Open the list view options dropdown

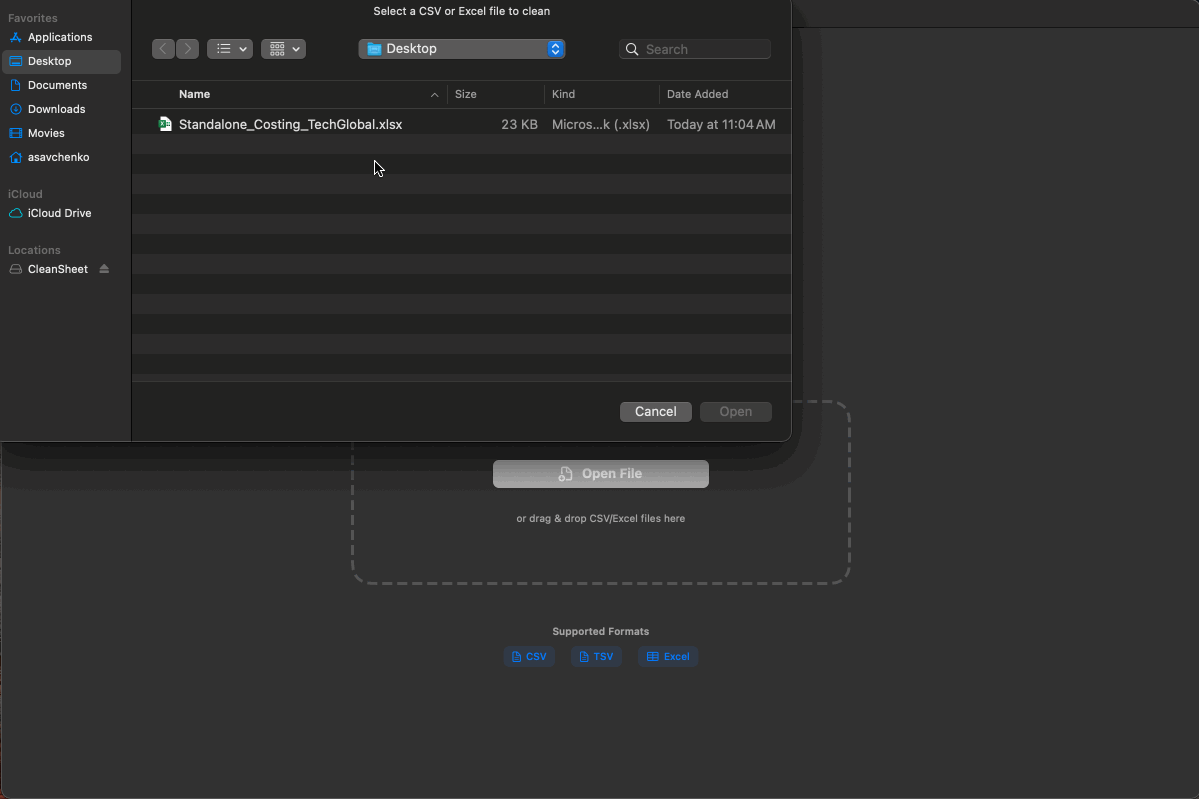229,48
